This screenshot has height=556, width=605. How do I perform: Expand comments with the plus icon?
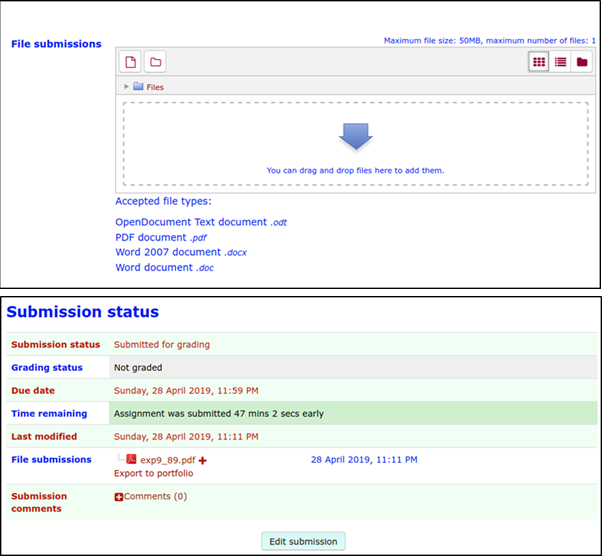point(119,497)
